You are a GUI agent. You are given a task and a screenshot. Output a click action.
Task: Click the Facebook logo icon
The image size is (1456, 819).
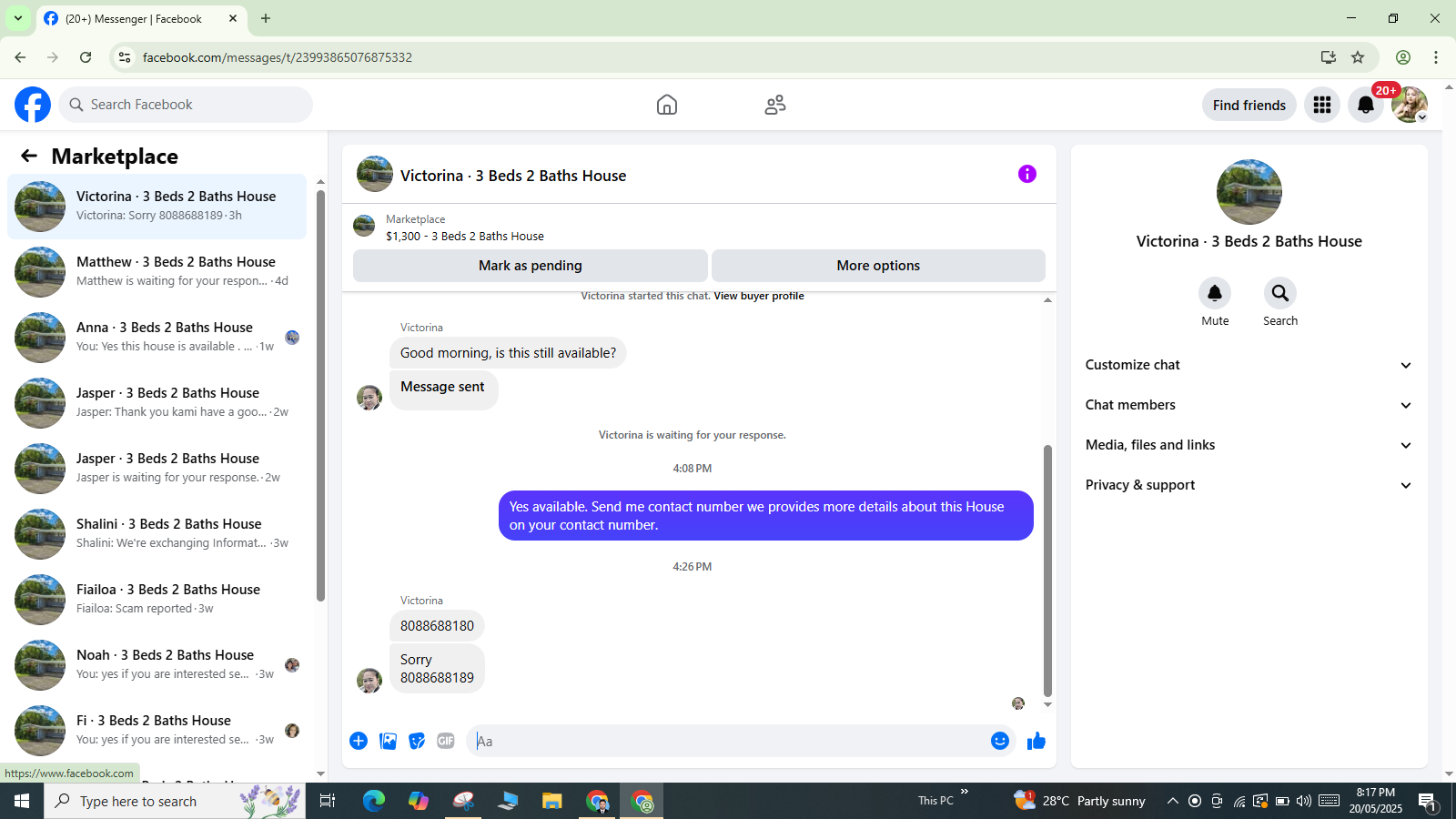click(x=33, y=105)
